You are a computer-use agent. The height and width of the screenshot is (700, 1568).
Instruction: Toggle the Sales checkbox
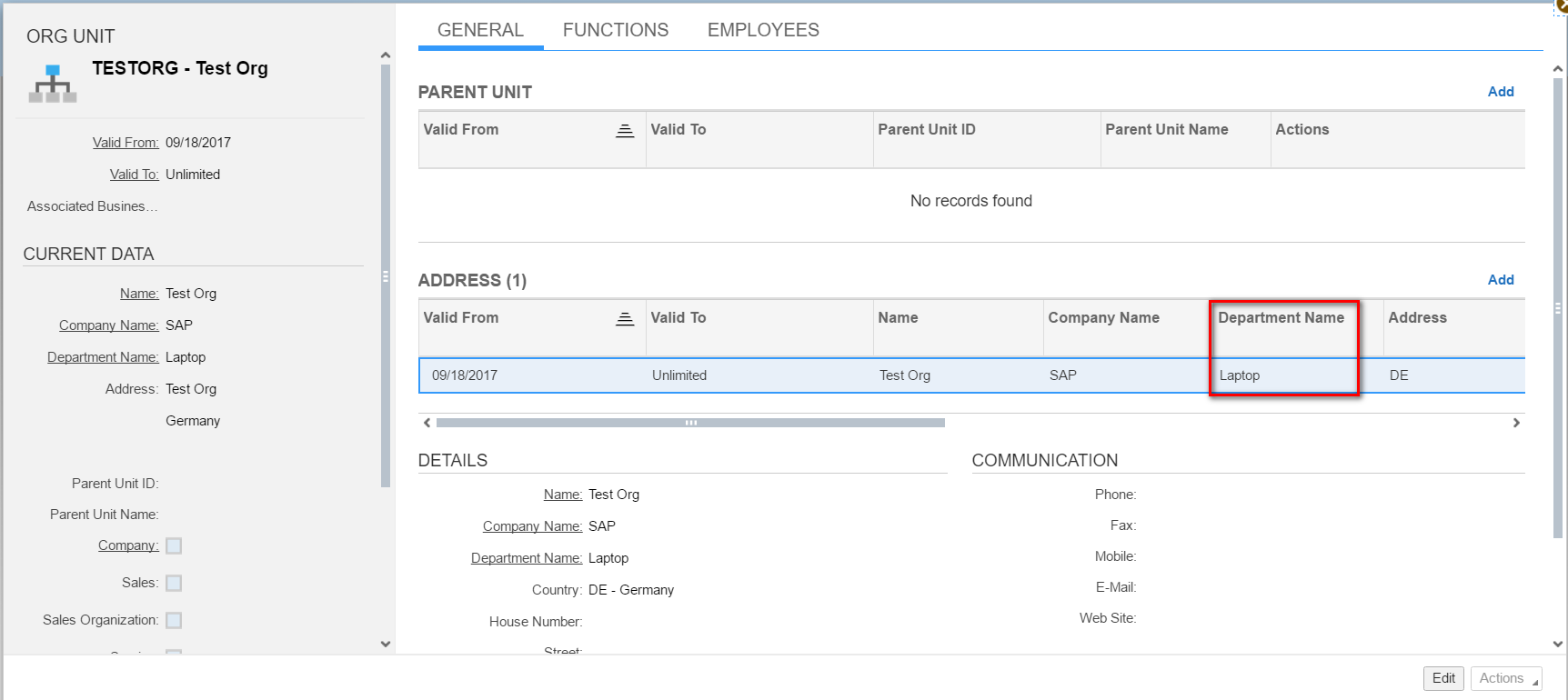click(x=174, y=583)
